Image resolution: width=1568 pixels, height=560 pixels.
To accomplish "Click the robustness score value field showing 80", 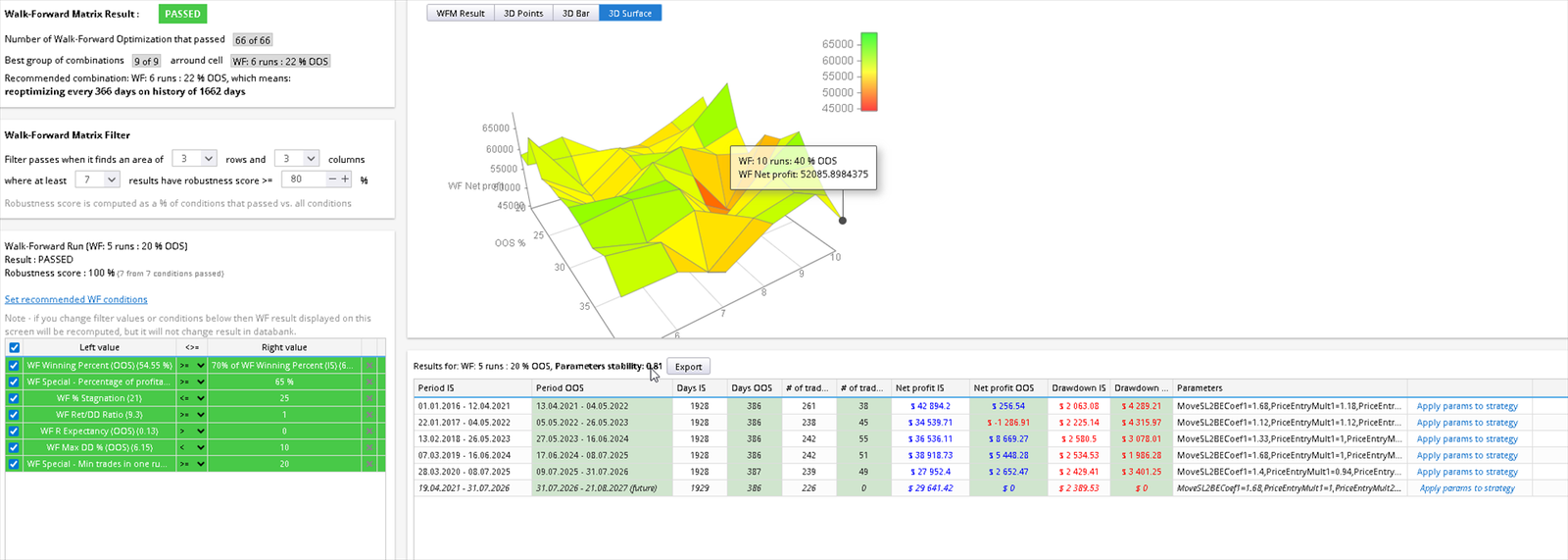I will (304, 179).
